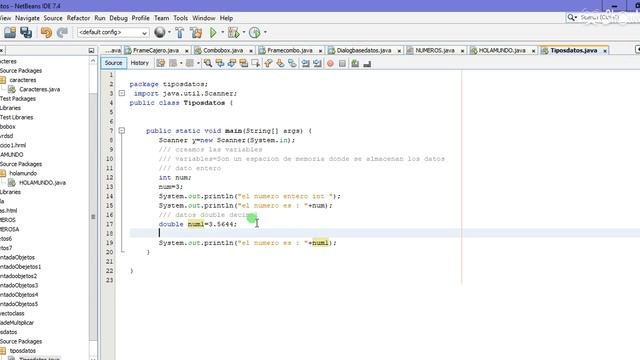This screenshot has width=640, height=360.
Task: Open the Navigate menu
Action: click(27, 18)
